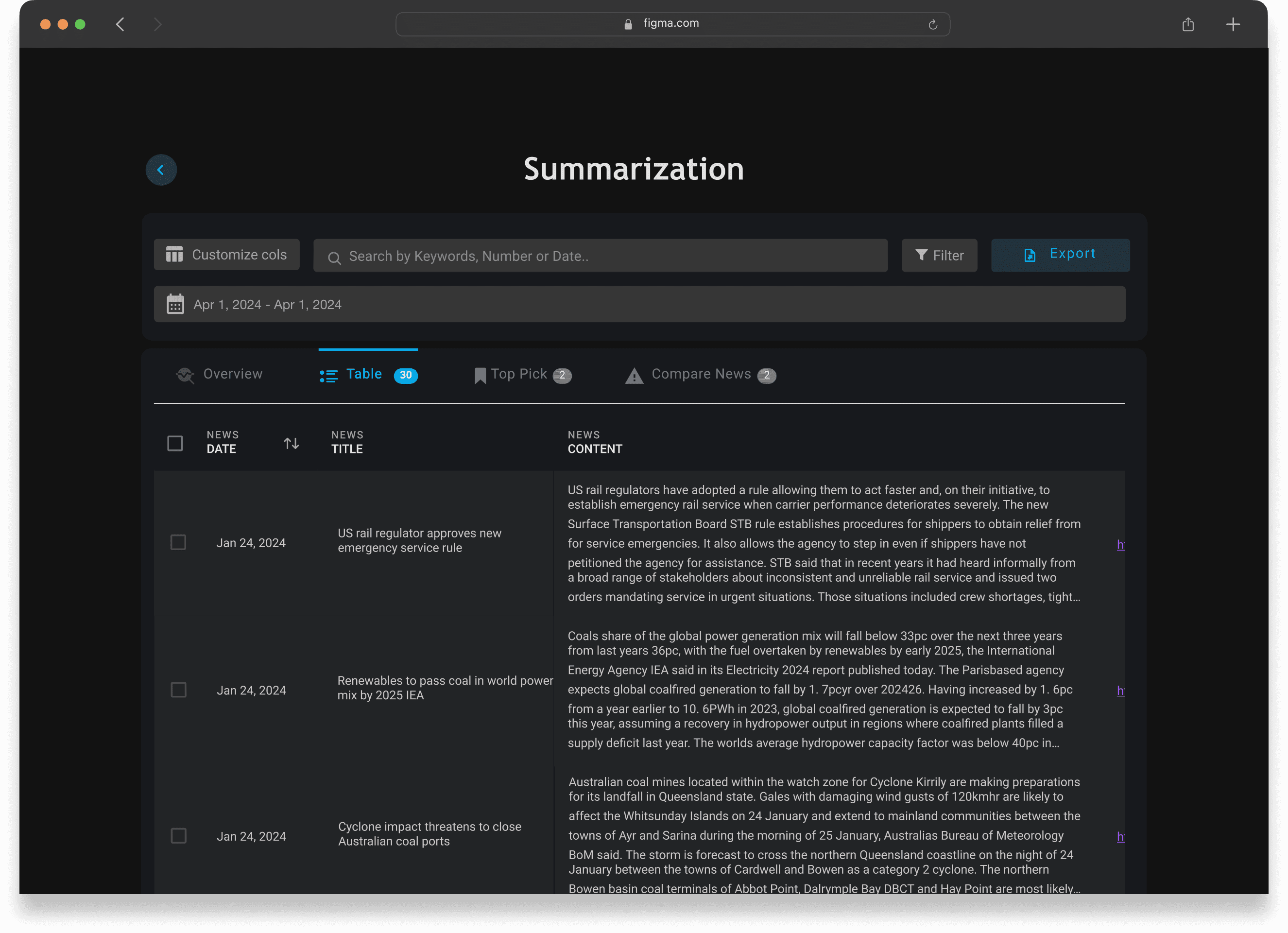This screenshot has width=1288, height=933.
Task: Open the Apr 1, 2024 date range picker
Action: [x=639, y=304]
